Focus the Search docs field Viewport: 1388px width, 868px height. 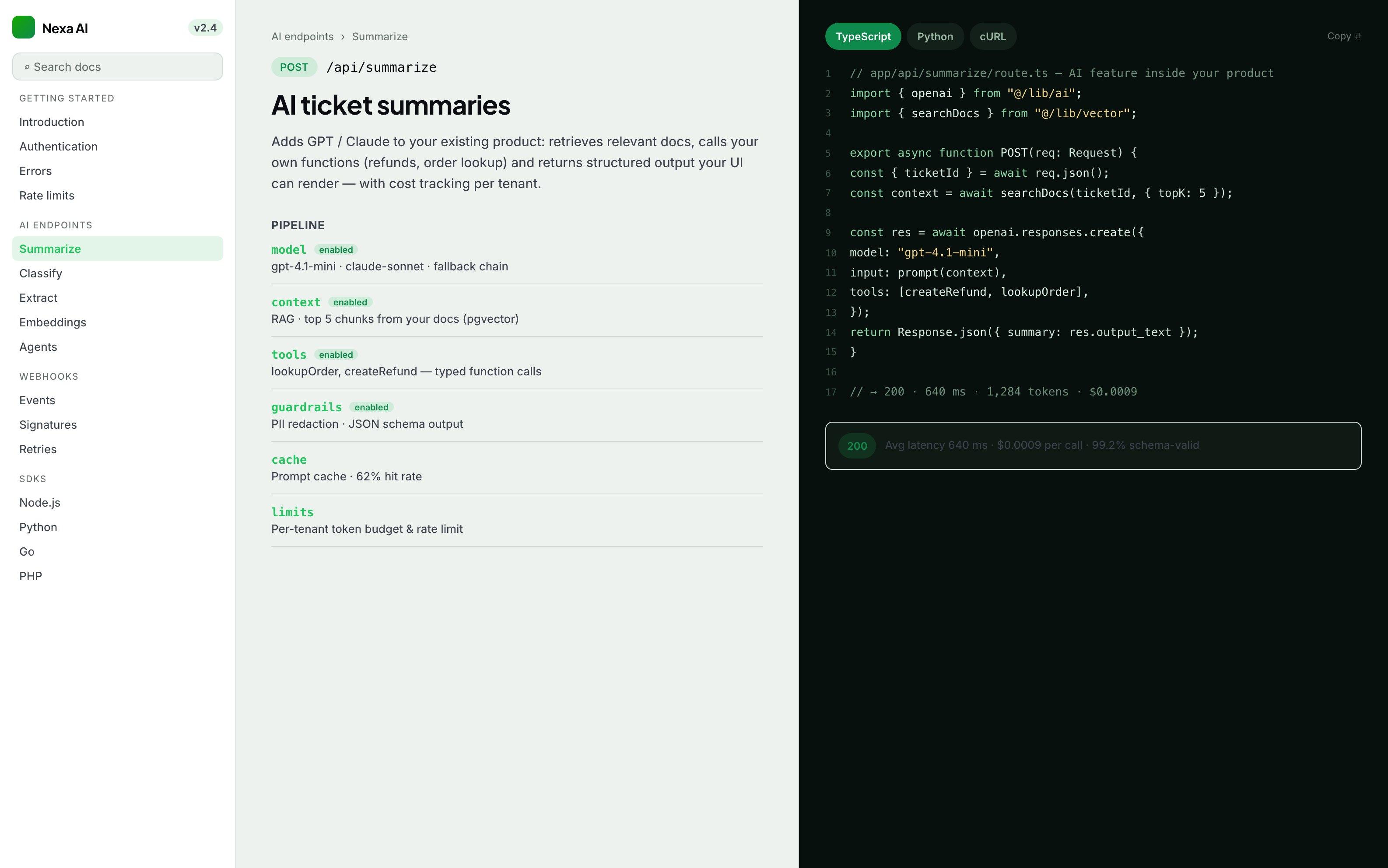click(x=118, y=66)
